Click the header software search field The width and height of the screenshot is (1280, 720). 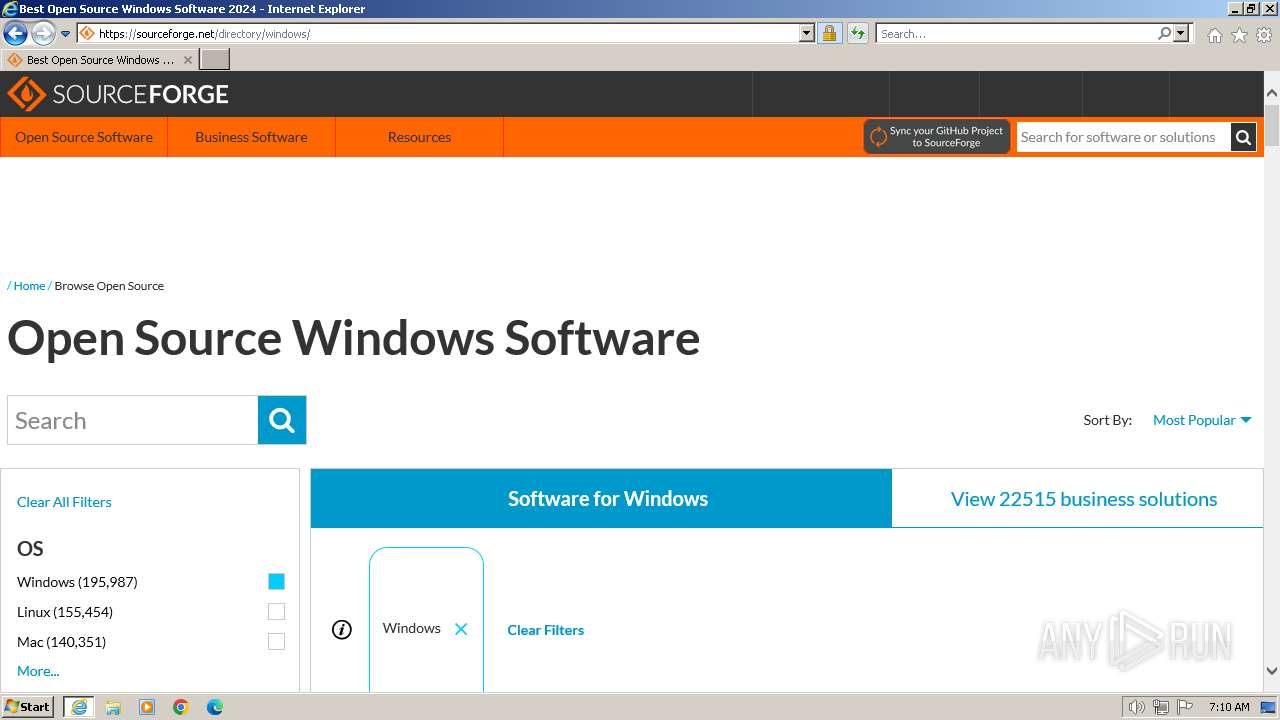1124,137
